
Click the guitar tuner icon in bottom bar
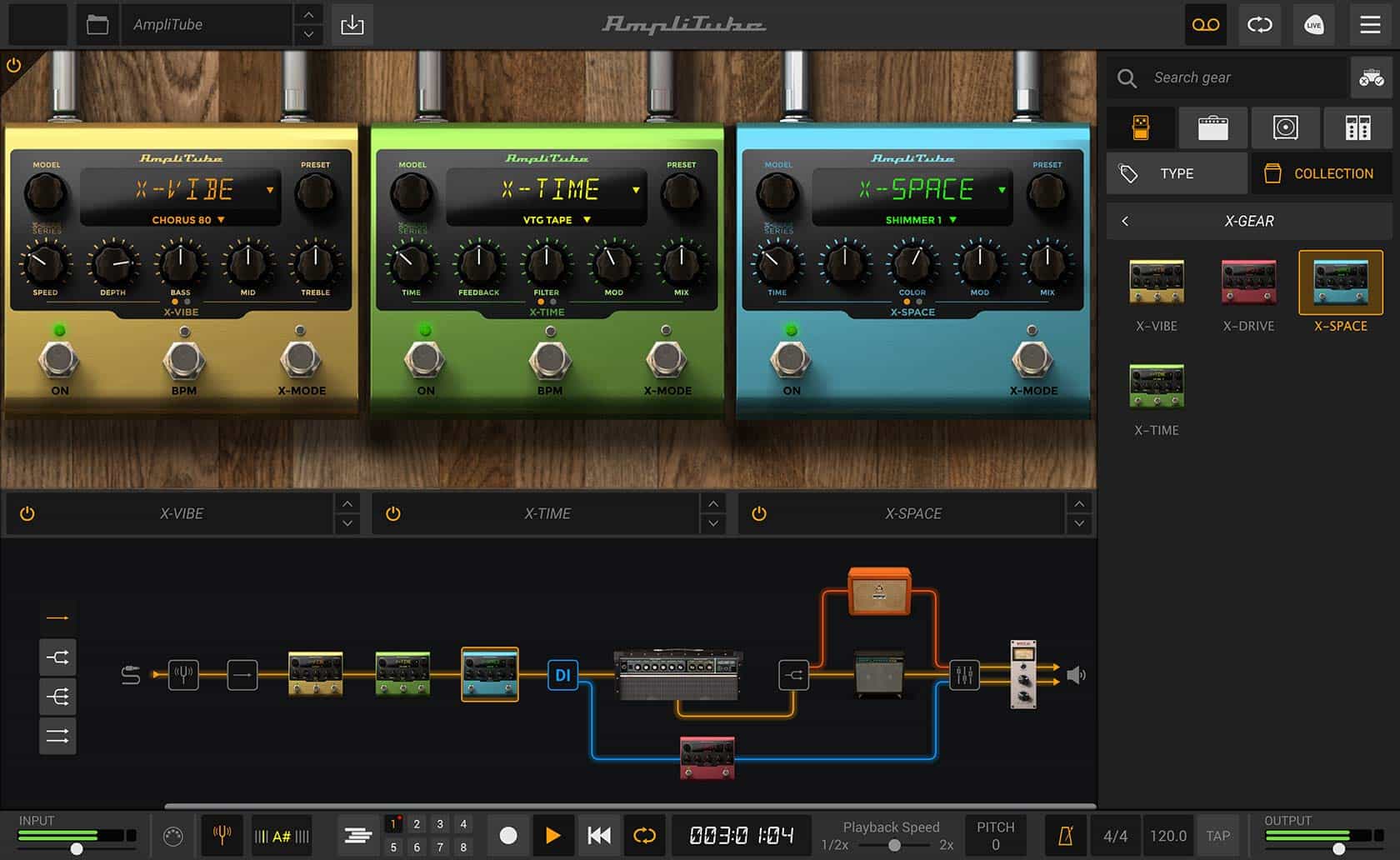click(221, 834)
